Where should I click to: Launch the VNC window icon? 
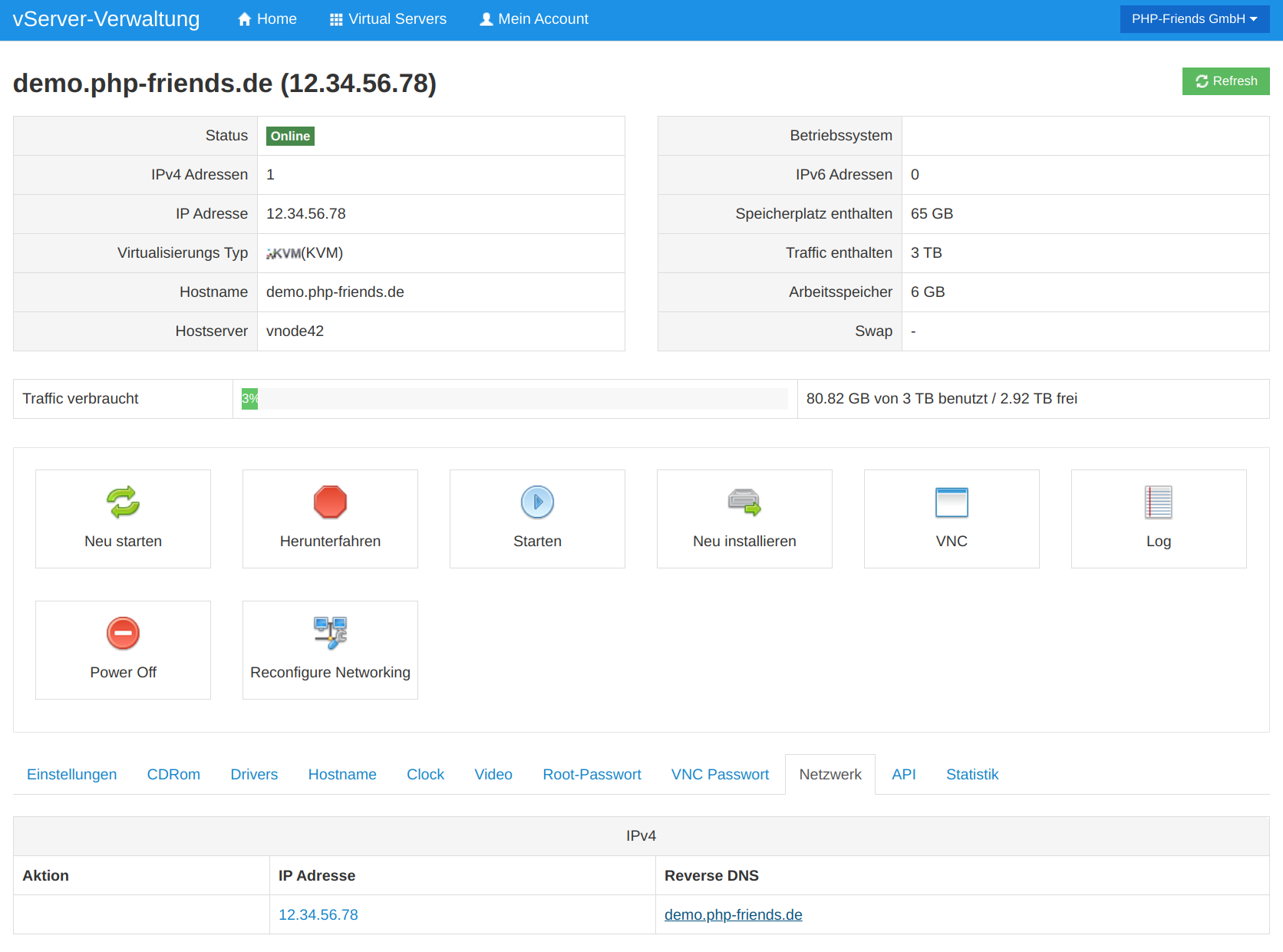tap(952, 502)
